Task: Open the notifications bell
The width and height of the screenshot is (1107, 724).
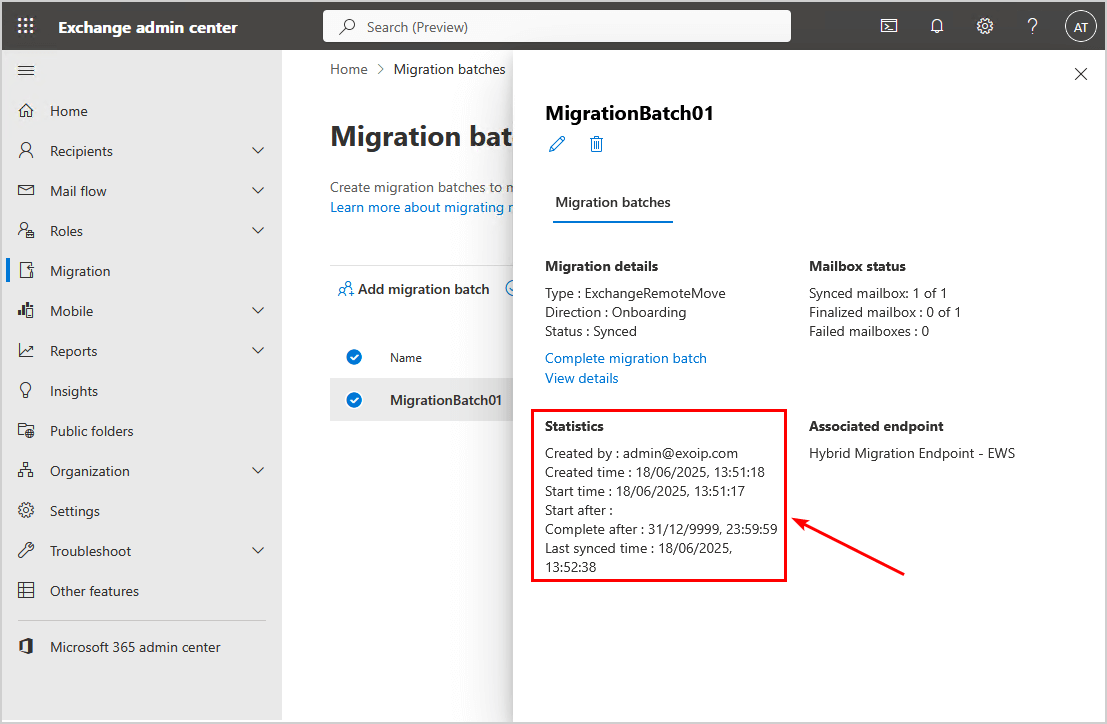Action: click(937, 27)
